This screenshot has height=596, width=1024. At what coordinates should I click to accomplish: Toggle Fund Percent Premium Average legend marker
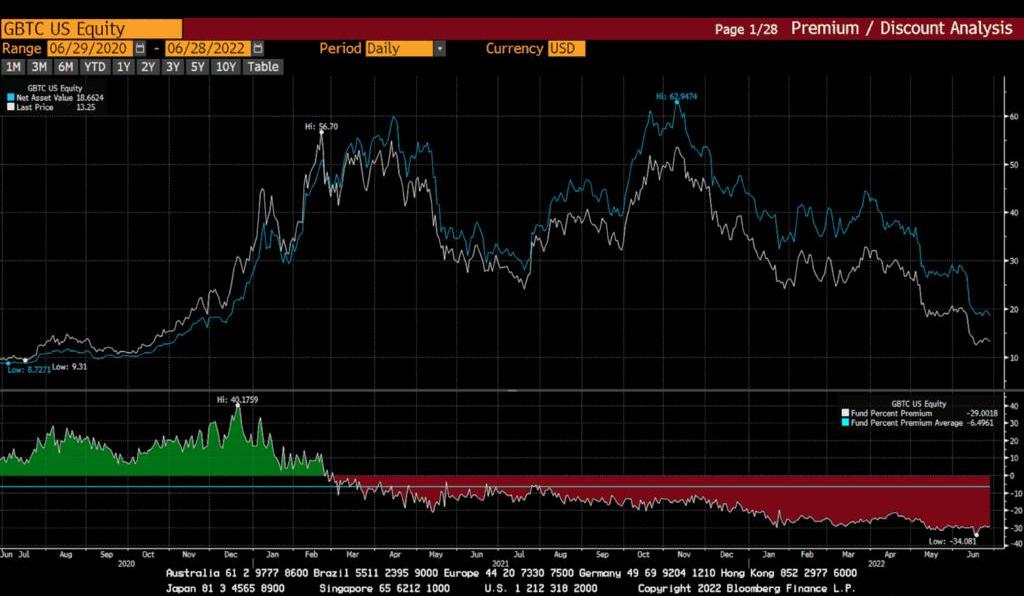click(845, 422)
